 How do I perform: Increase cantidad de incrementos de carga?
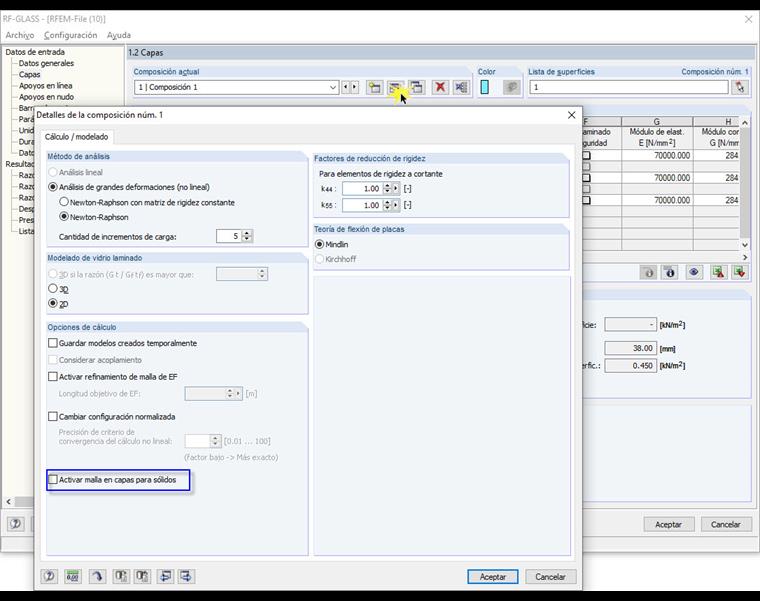click(247, 233)
